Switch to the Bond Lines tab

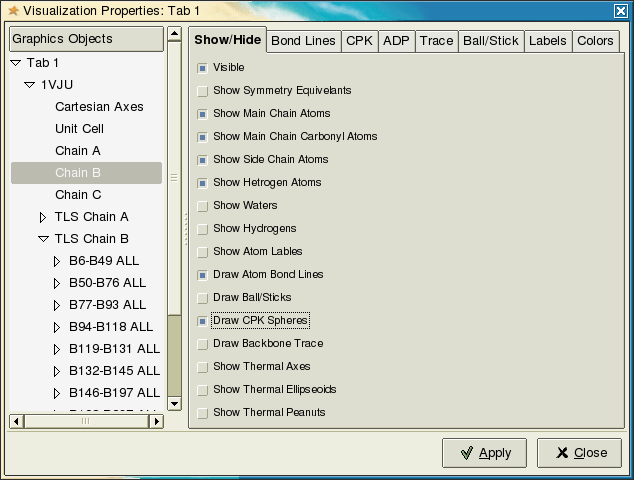(x=303, y=41)
